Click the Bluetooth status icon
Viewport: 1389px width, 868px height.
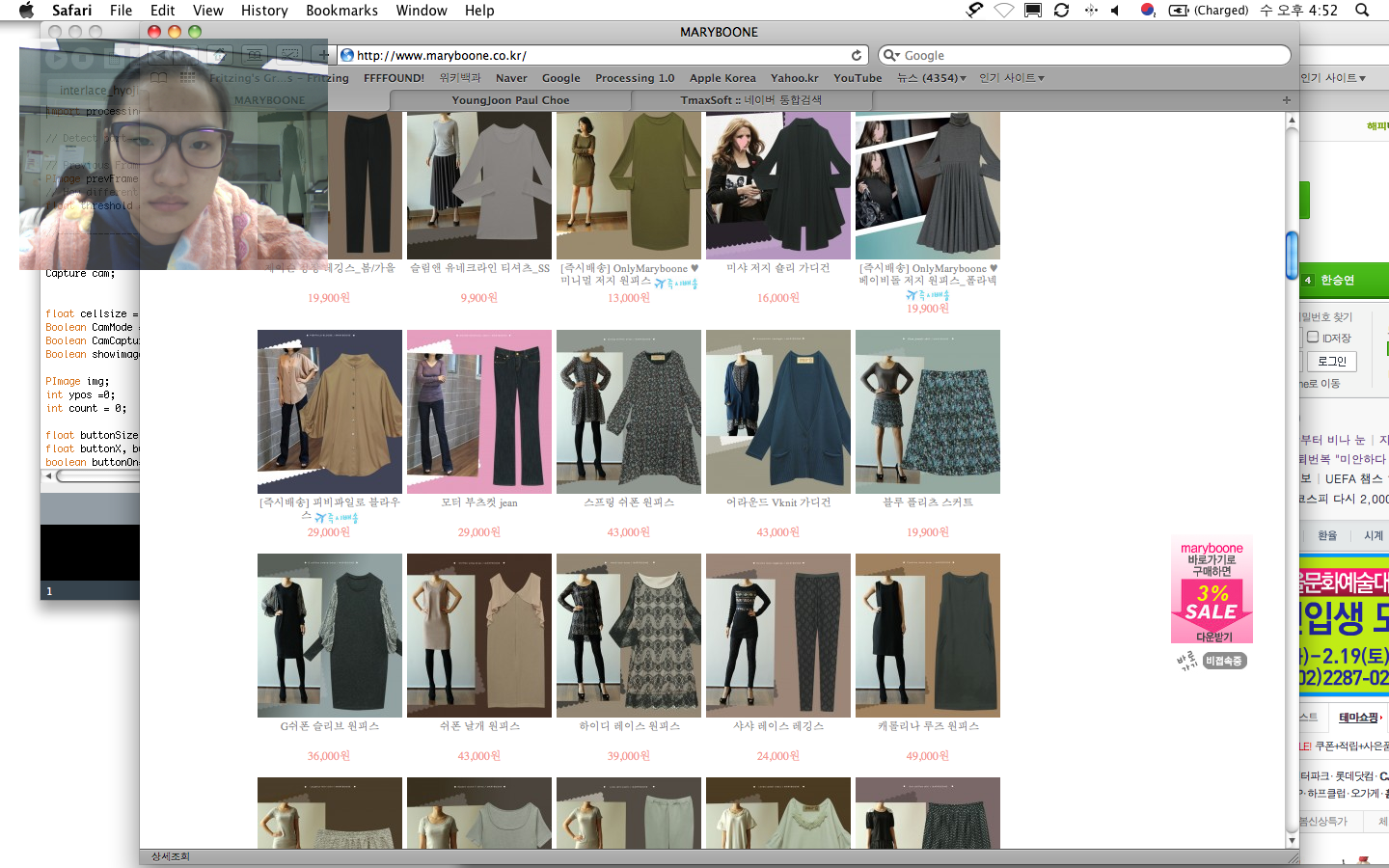(1091, 11)
